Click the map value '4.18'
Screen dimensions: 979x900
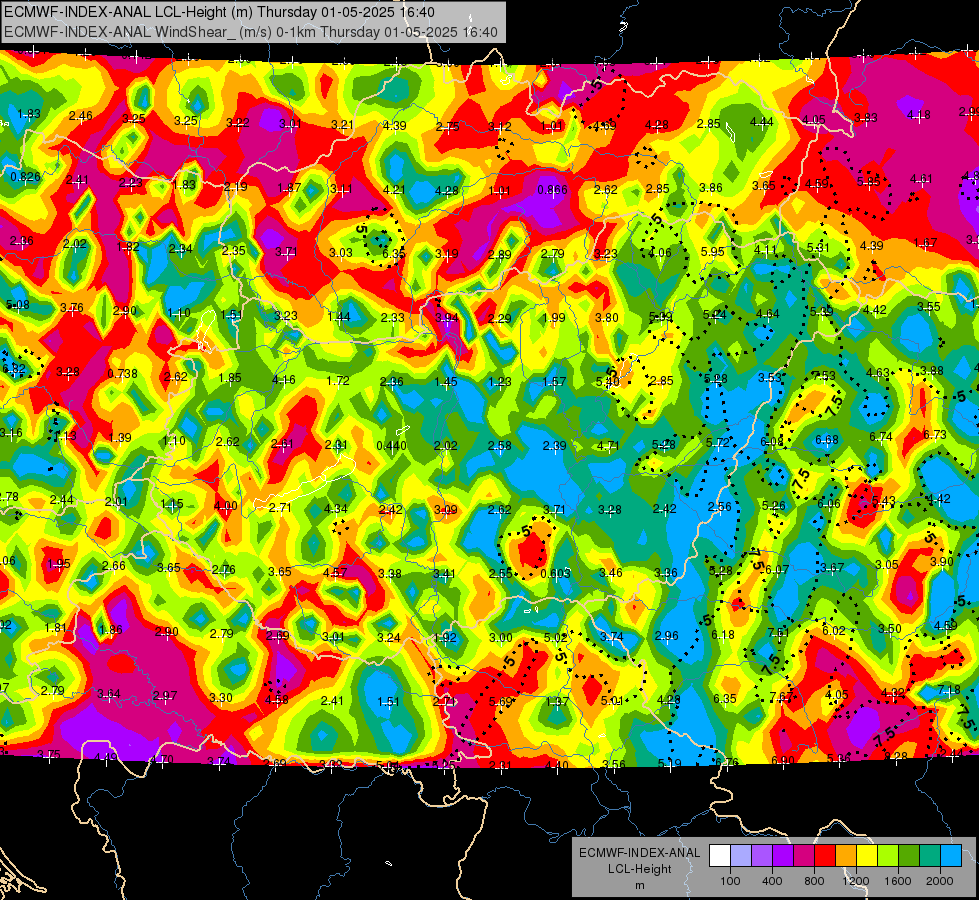click(918, 115)
